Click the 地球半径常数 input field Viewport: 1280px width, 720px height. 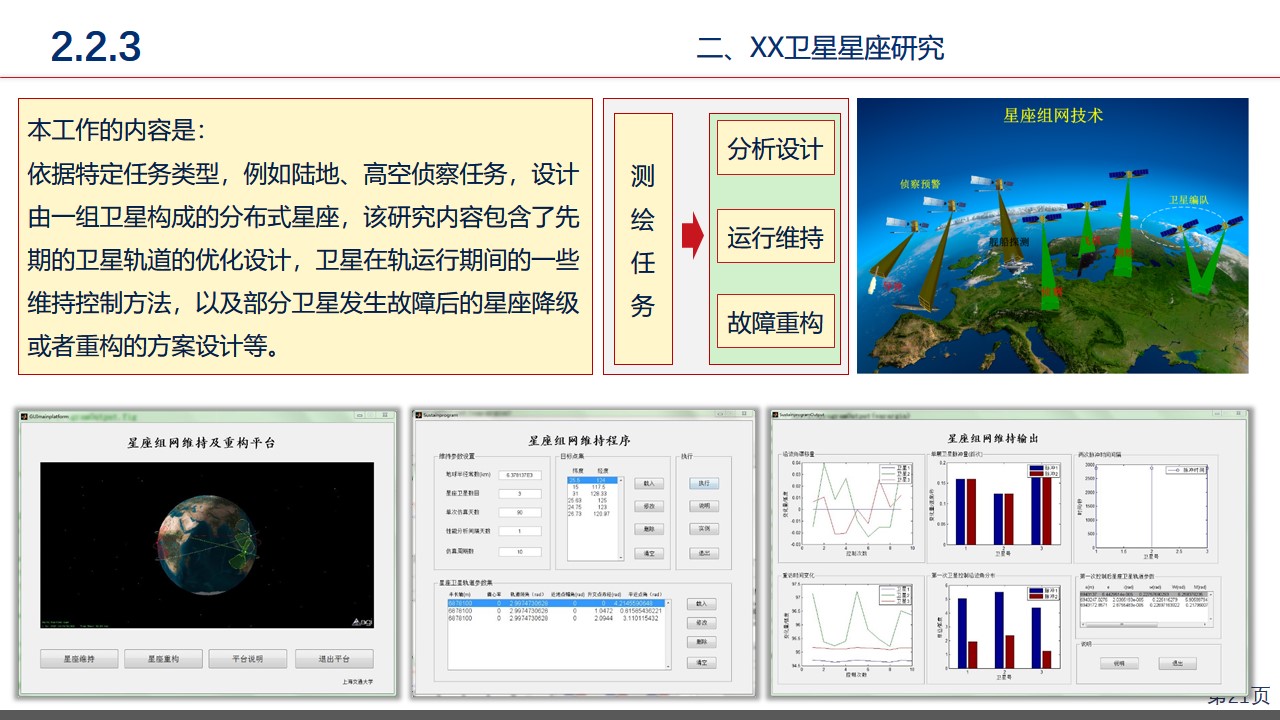[519, 474]
